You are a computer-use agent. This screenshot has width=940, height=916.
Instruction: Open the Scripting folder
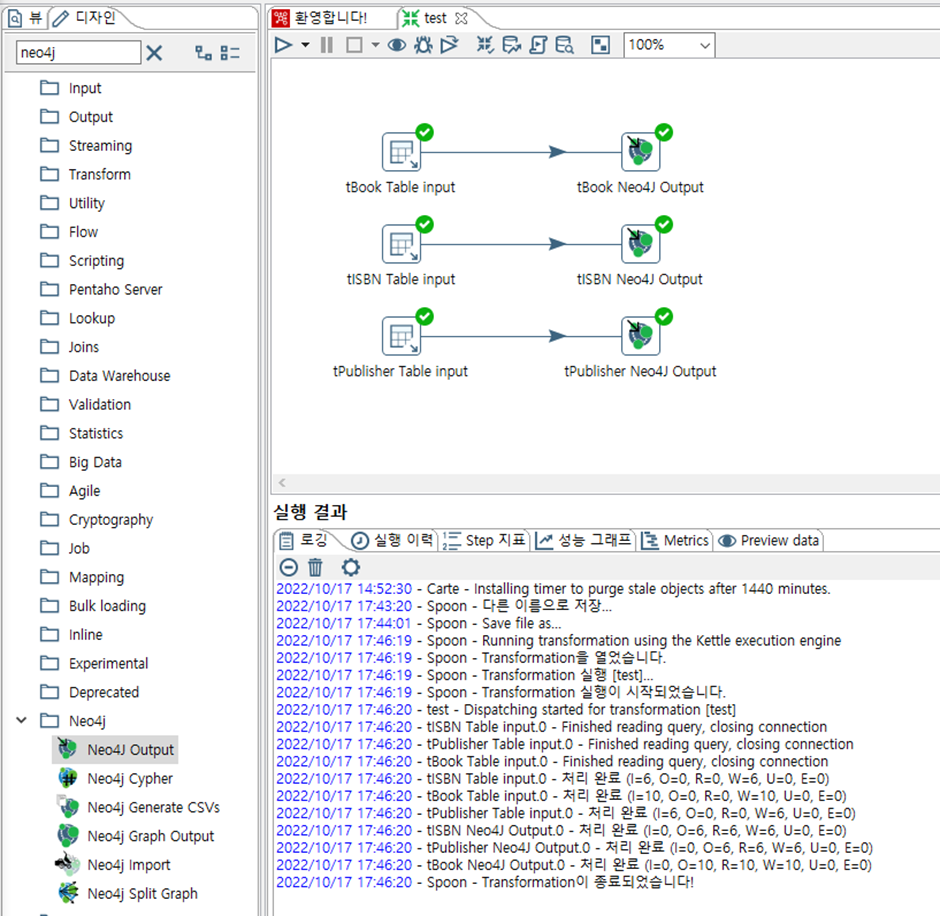82,261
